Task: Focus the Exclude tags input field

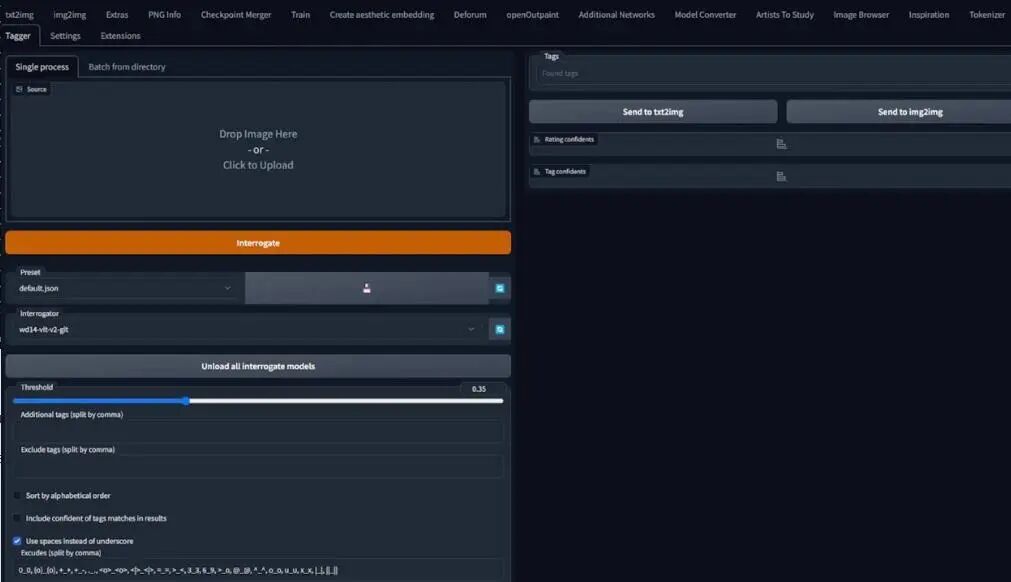Action: [x=258, y=466]
